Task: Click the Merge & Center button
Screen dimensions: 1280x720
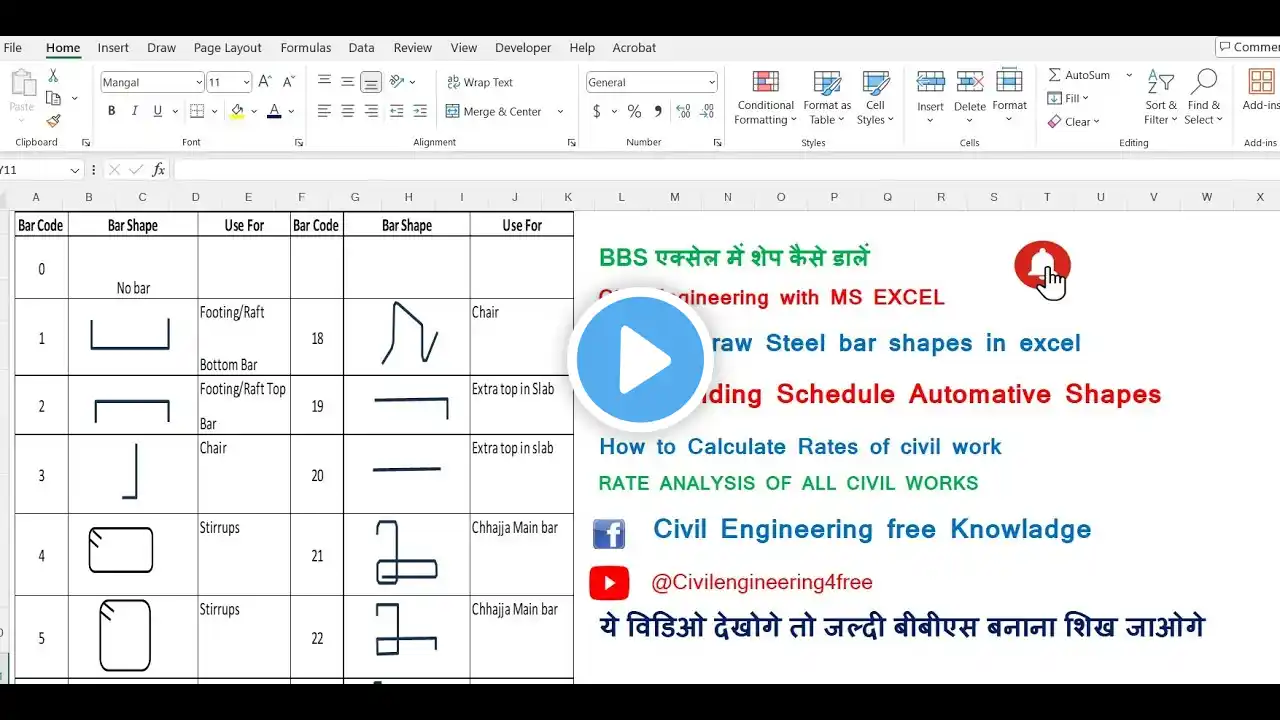Action: (494, 111)
